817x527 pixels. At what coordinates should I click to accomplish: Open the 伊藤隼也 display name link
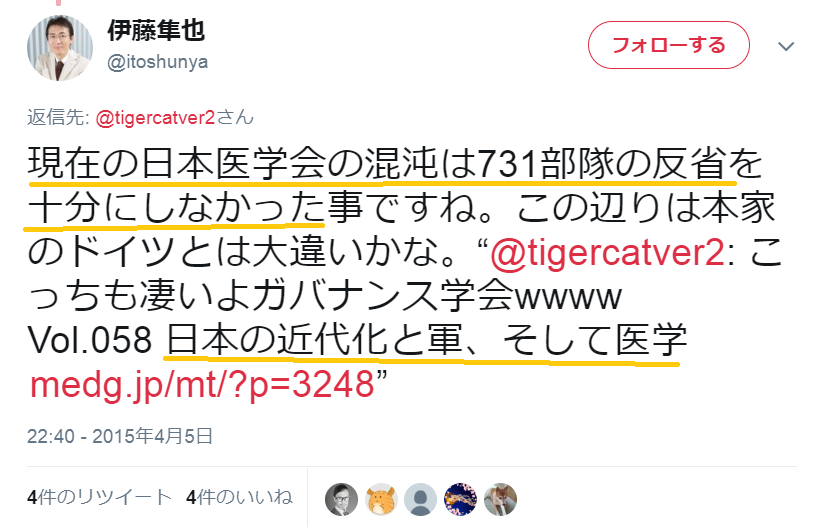coord(156,31)
